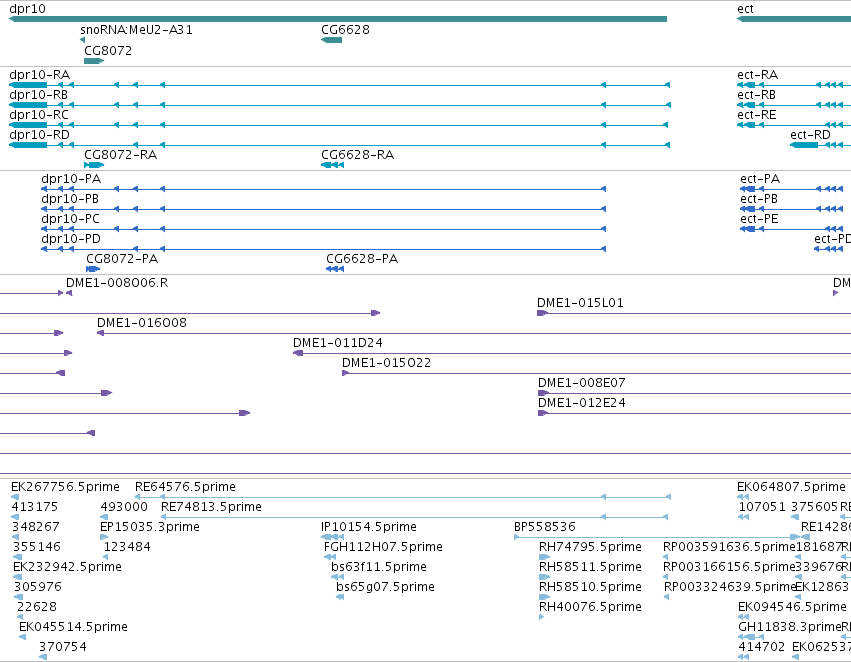The height and width of the screenshot is (662, 851).
Task: Click the ect gene label
Action: [x=745, y=9]
